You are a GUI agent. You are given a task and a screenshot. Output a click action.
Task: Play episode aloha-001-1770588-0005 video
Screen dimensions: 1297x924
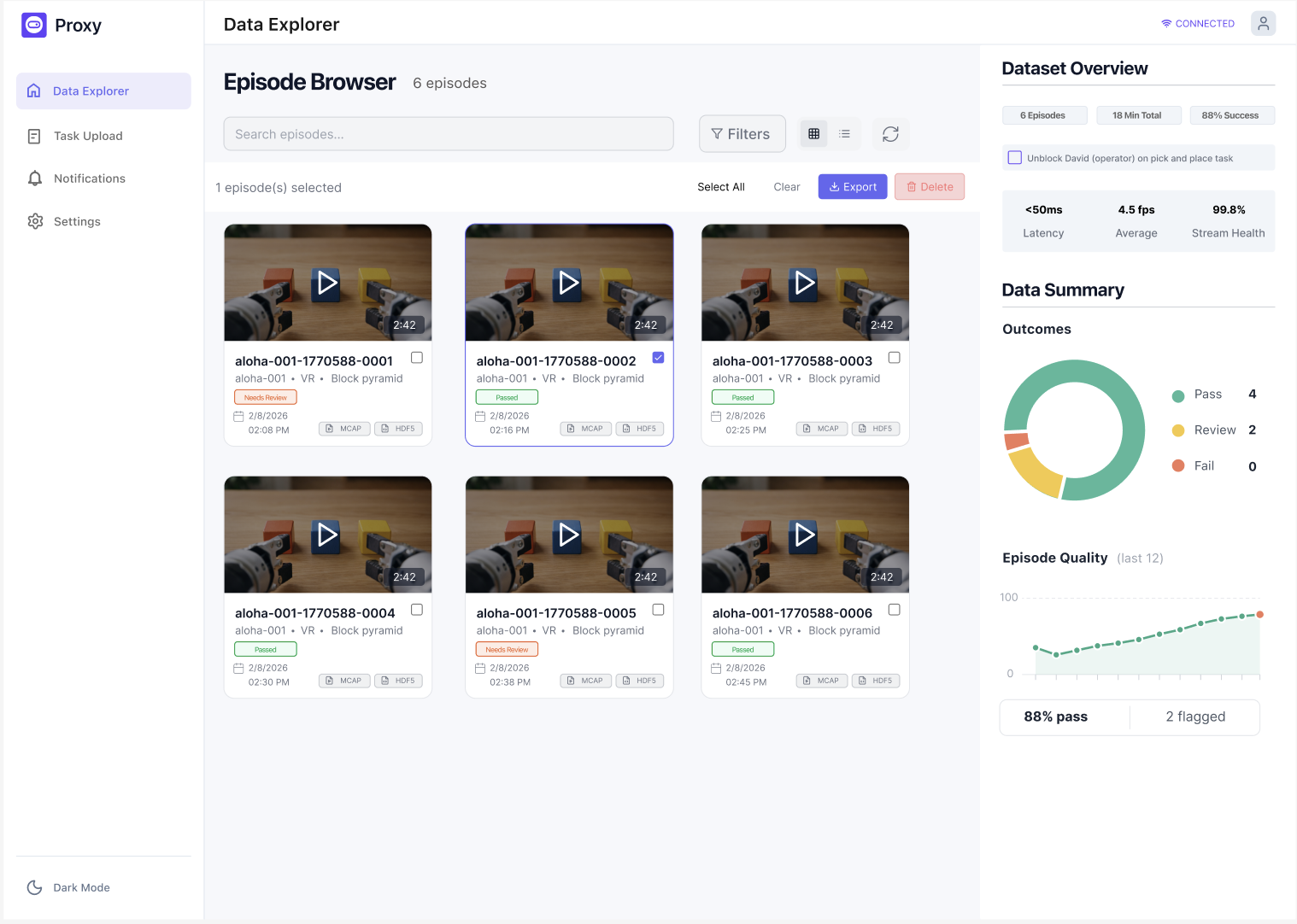pyautogui.click(x=569, y=535)
